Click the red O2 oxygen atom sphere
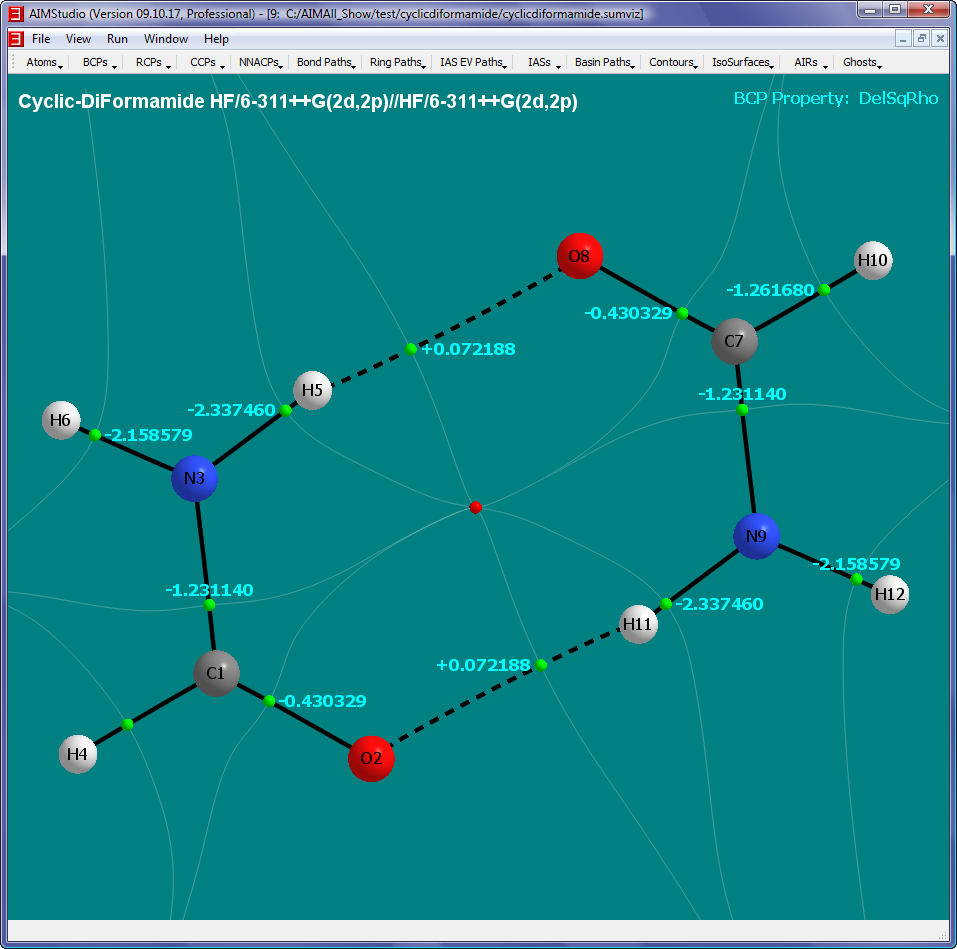 click(371, 758)
